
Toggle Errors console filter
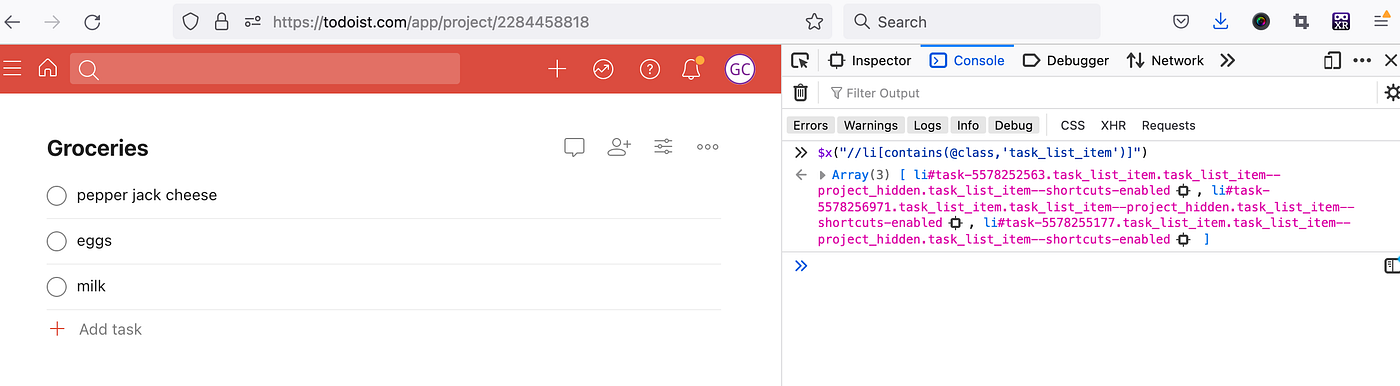click(810, 125)
